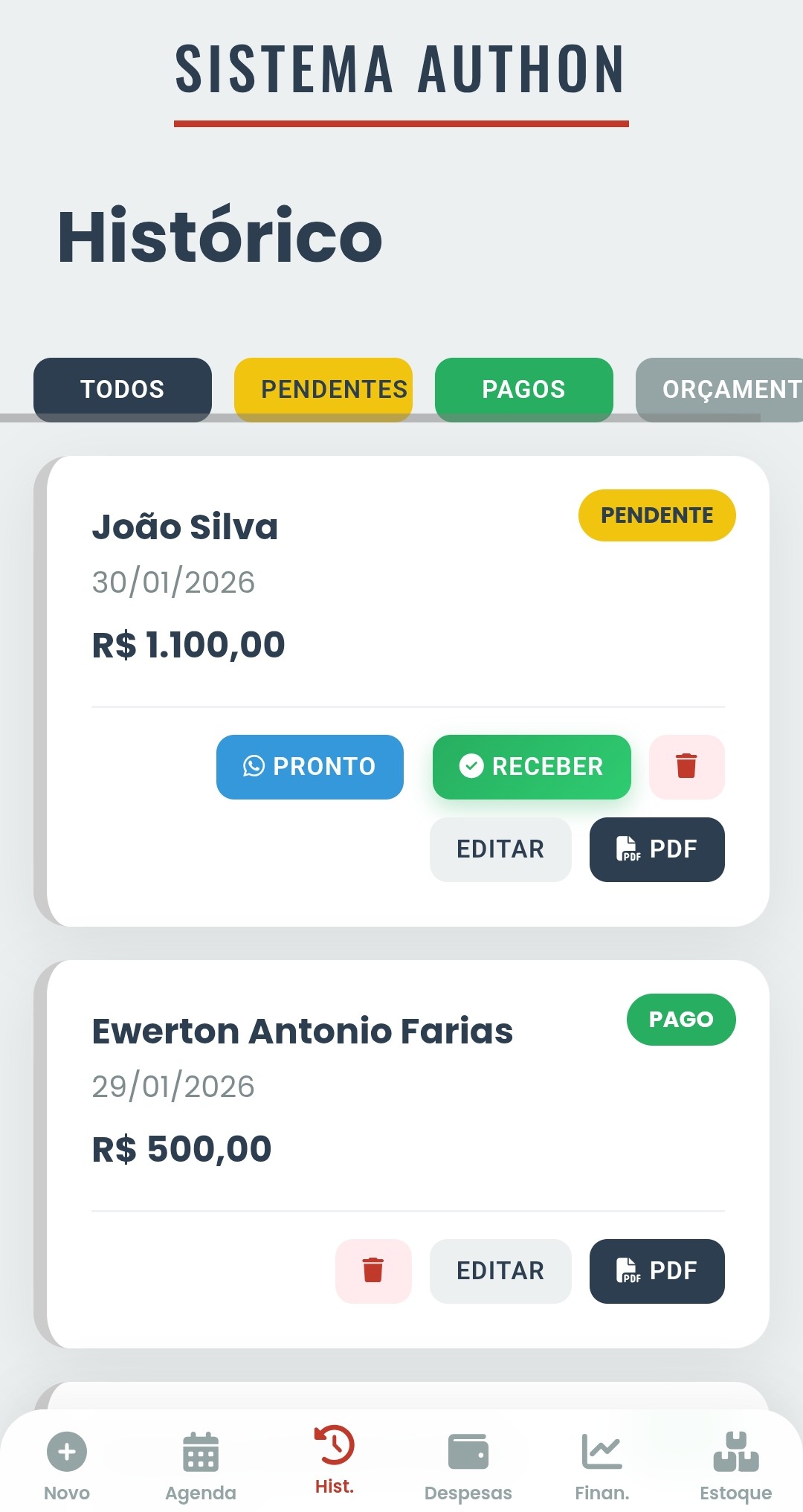Send PRONTO WhatsApp message to João Silva
This screenshot has height=1512, width=803.
click(310, 767)
